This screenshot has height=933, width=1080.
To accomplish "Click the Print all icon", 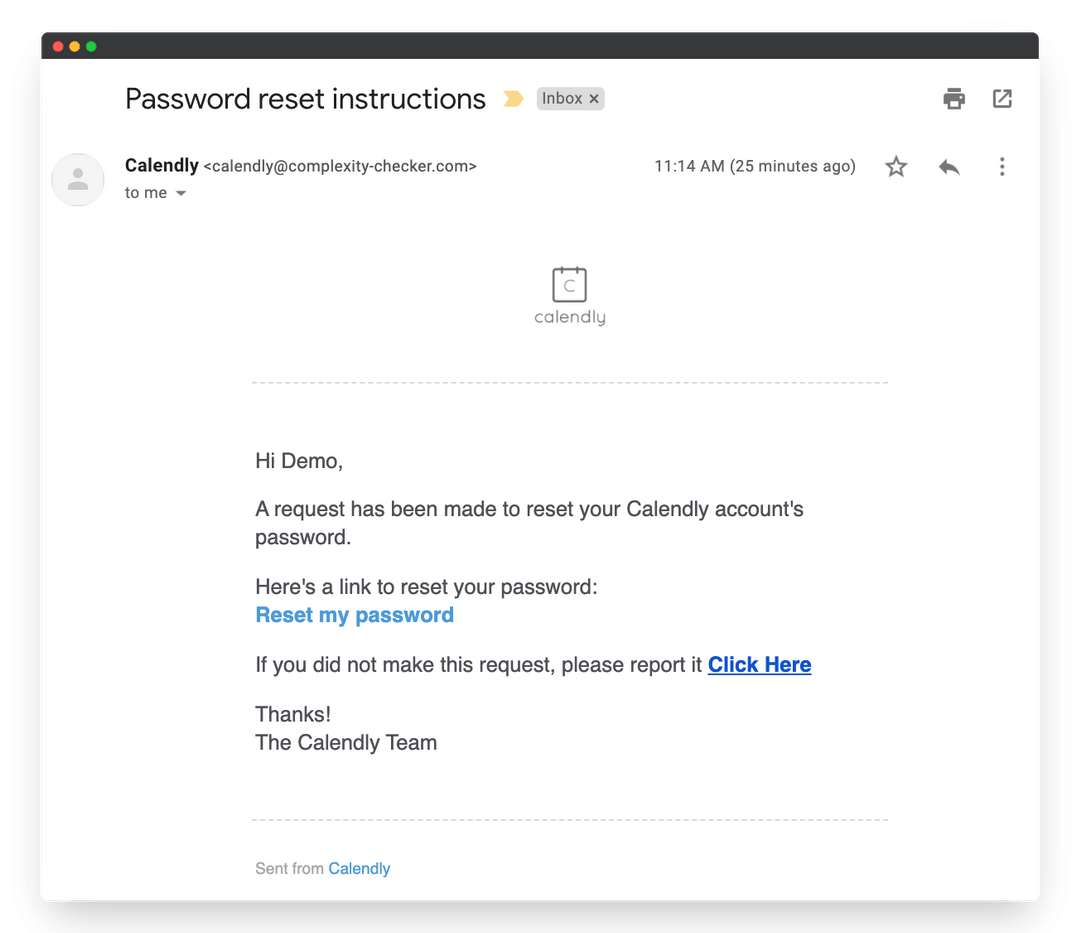I will click(953, 98).
